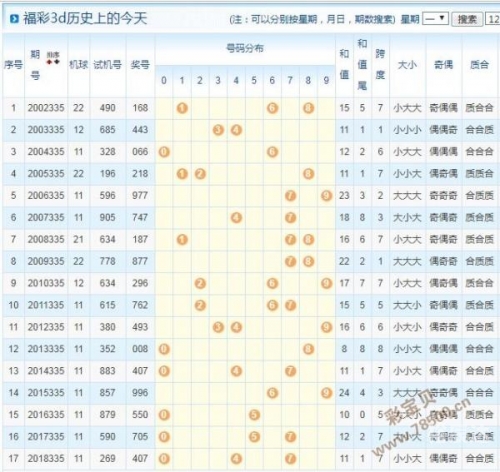Click ball 6 in the 2002335 row
The width and height of the screenshot is (500, 472).
point(272,108)
